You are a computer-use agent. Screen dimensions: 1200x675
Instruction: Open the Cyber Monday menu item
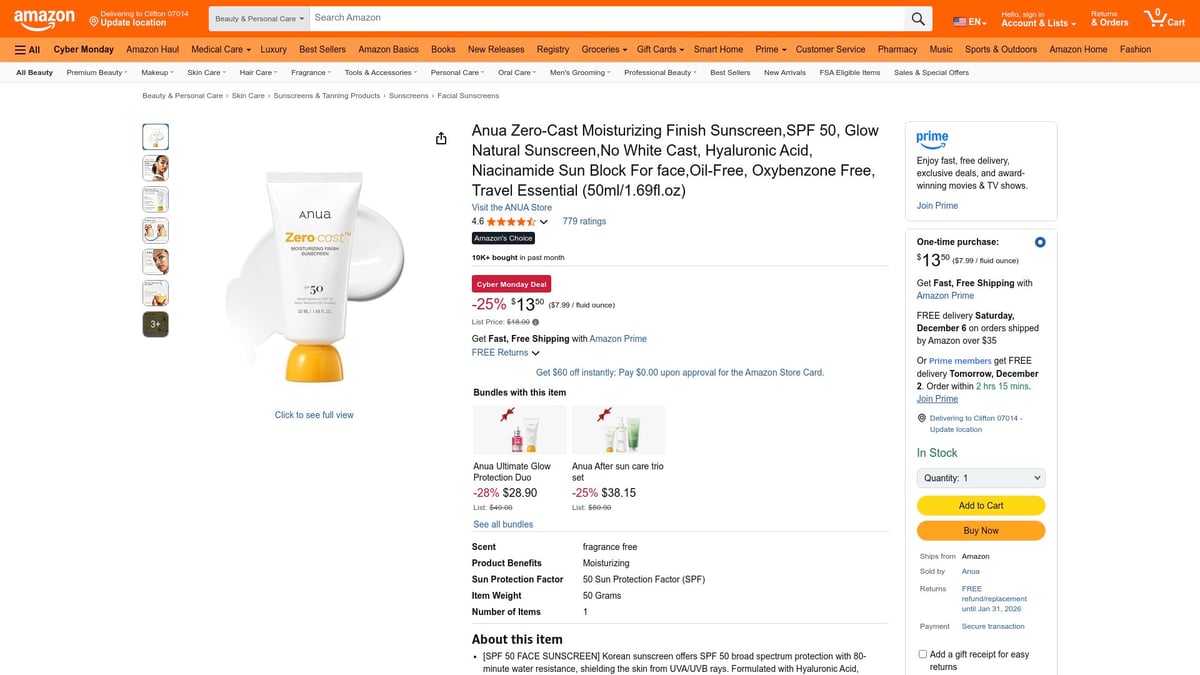83,49
